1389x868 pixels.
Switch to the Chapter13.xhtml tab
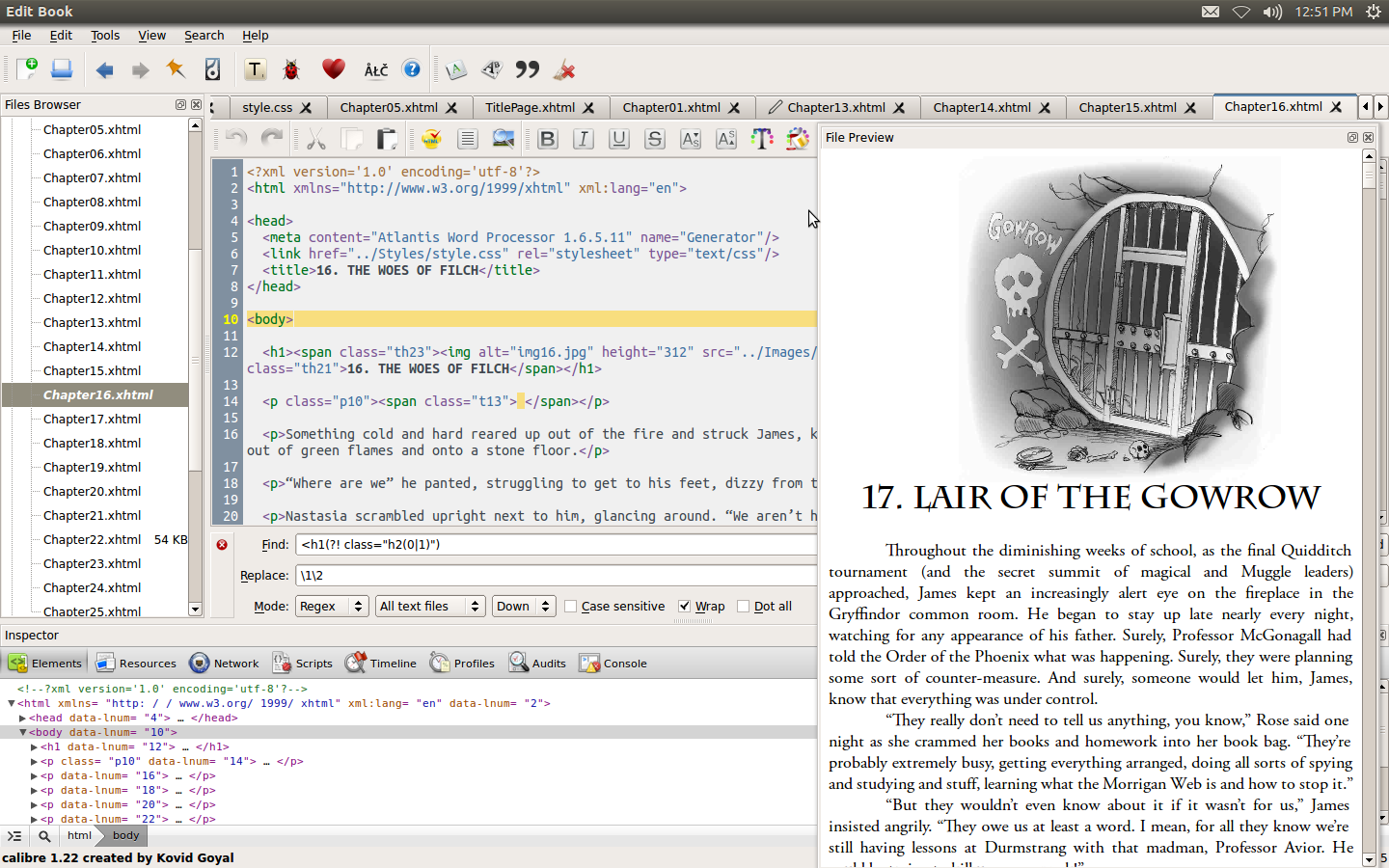835,108
